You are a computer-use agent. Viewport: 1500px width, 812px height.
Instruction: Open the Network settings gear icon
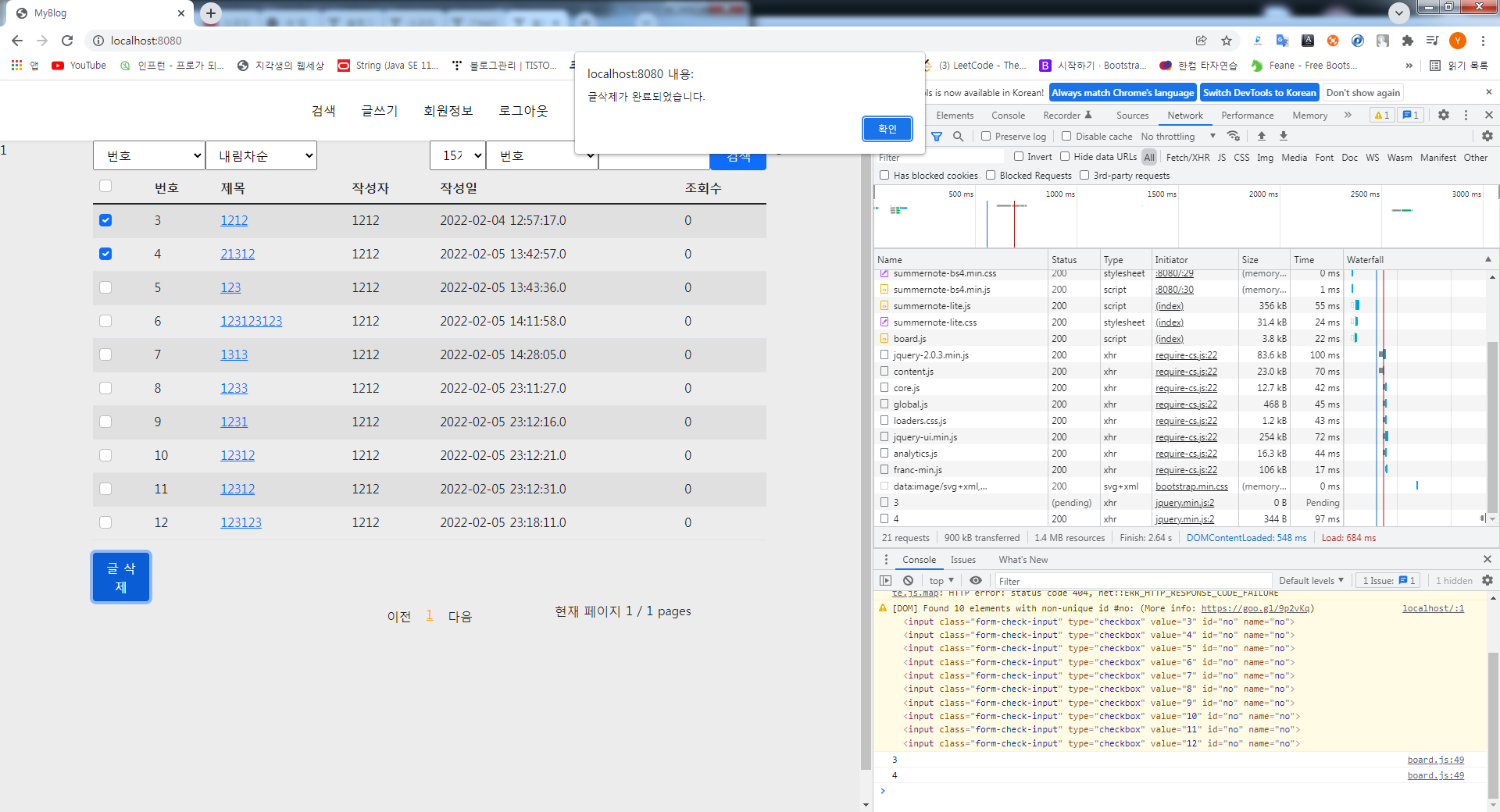click(1487, 136)
